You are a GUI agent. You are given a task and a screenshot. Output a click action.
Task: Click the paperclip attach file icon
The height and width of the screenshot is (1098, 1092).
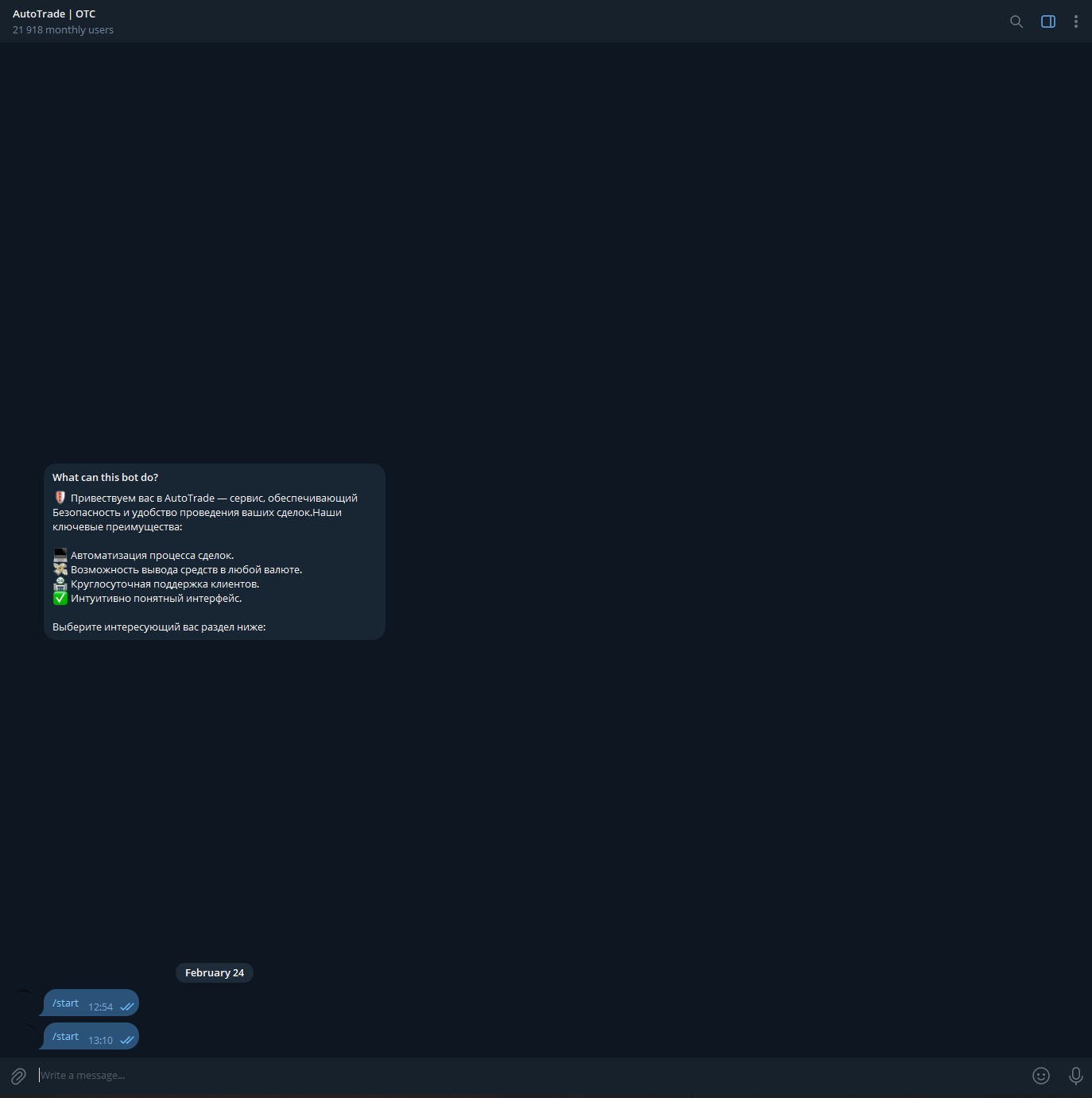pos(18,1076)
